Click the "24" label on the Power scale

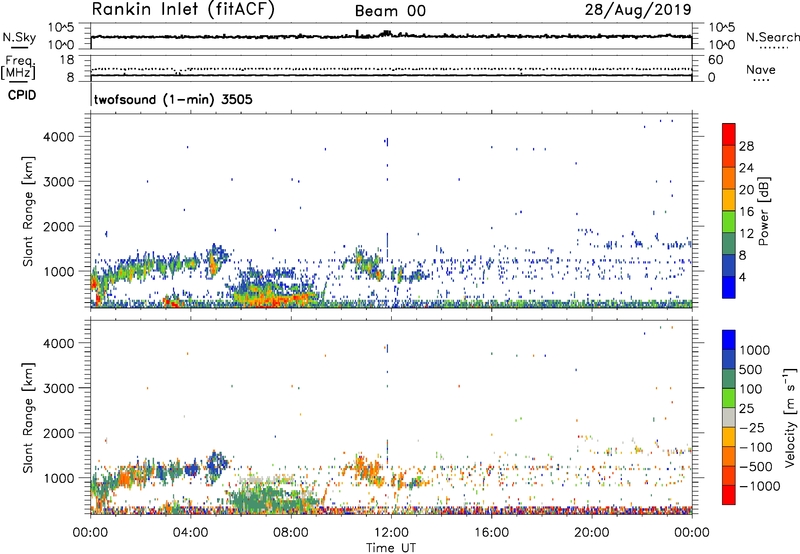point(746,168)
